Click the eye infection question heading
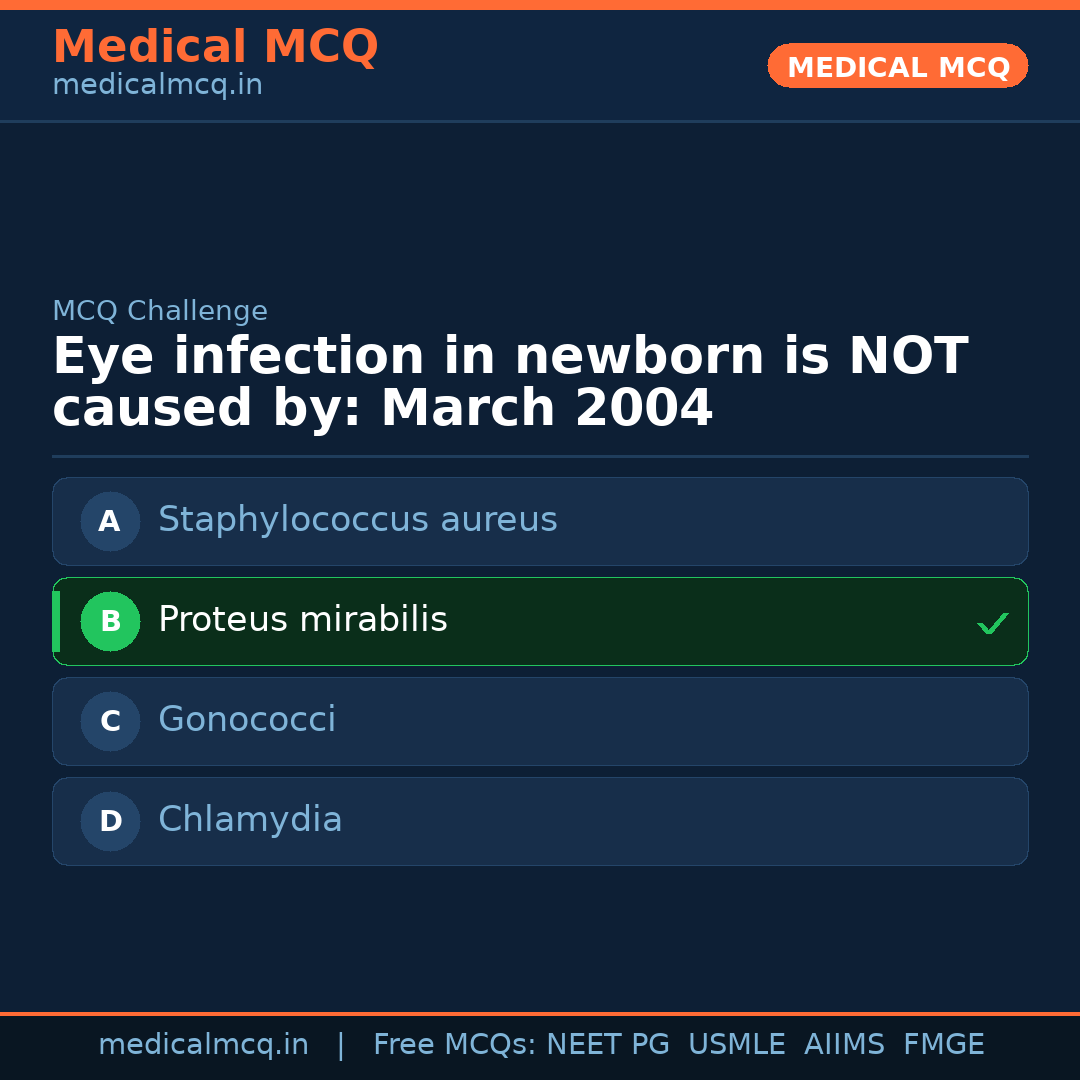Screen dimensions: 1080x1080 click(510, 383)
